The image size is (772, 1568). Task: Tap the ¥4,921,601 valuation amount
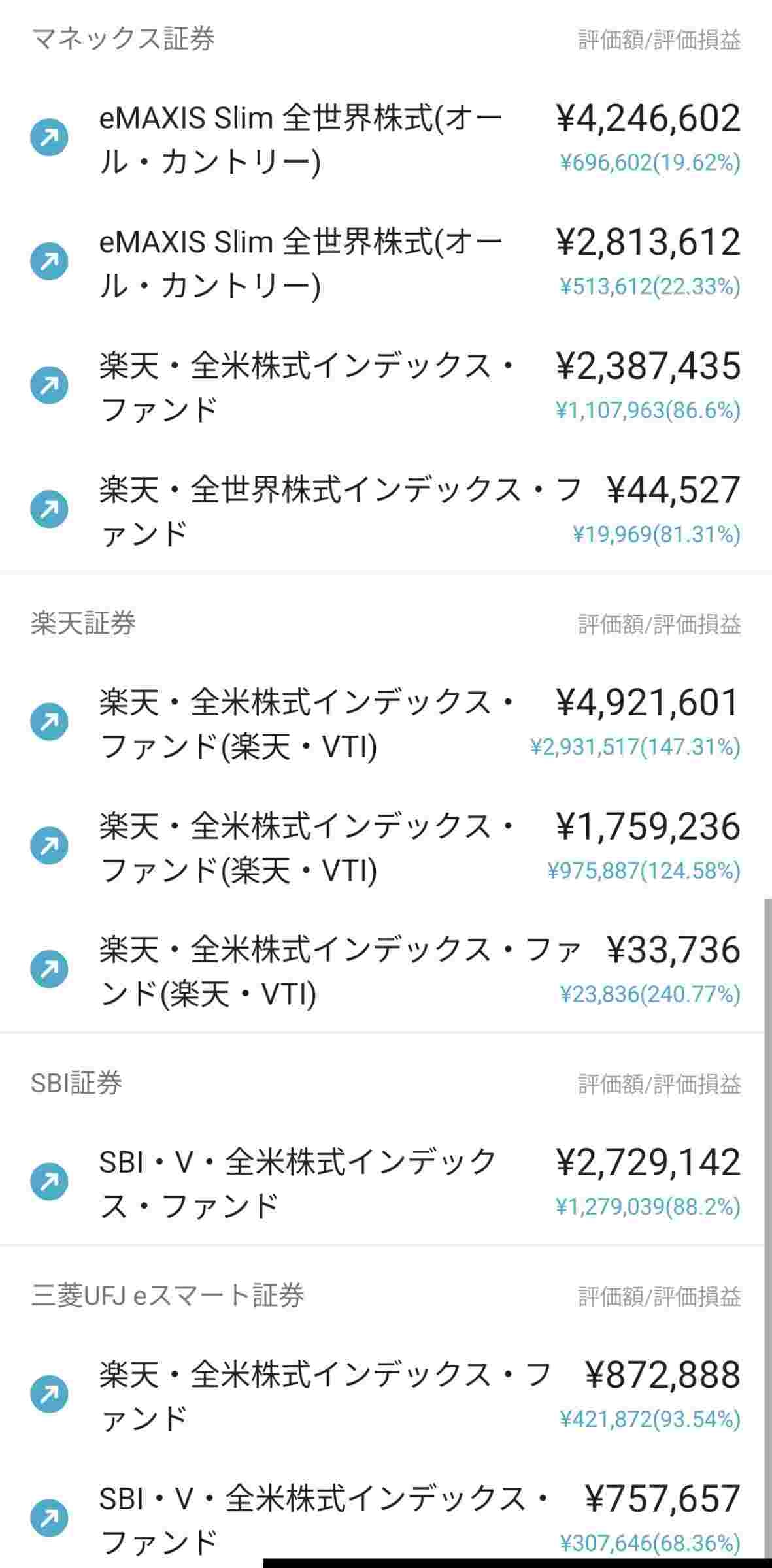pos(647,702)
